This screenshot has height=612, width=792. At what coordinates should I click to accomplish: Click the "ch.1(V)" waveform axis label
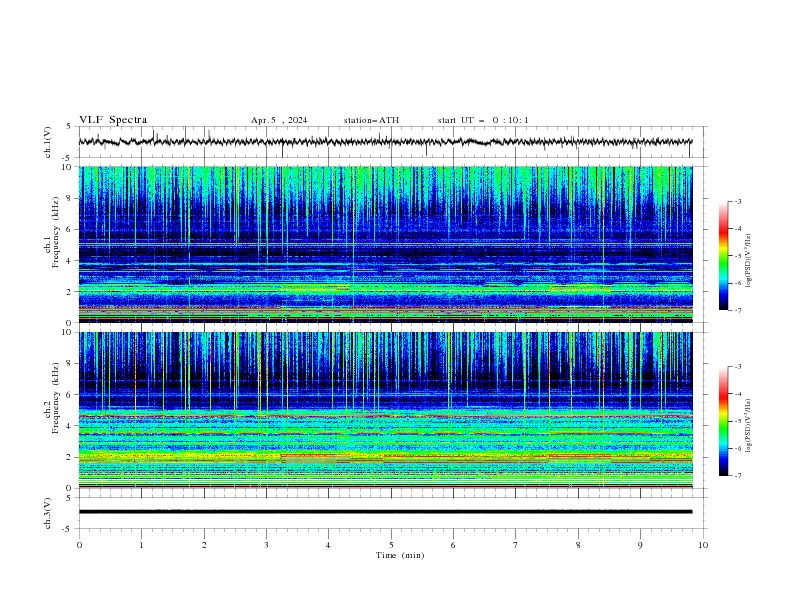pos(48,142)
